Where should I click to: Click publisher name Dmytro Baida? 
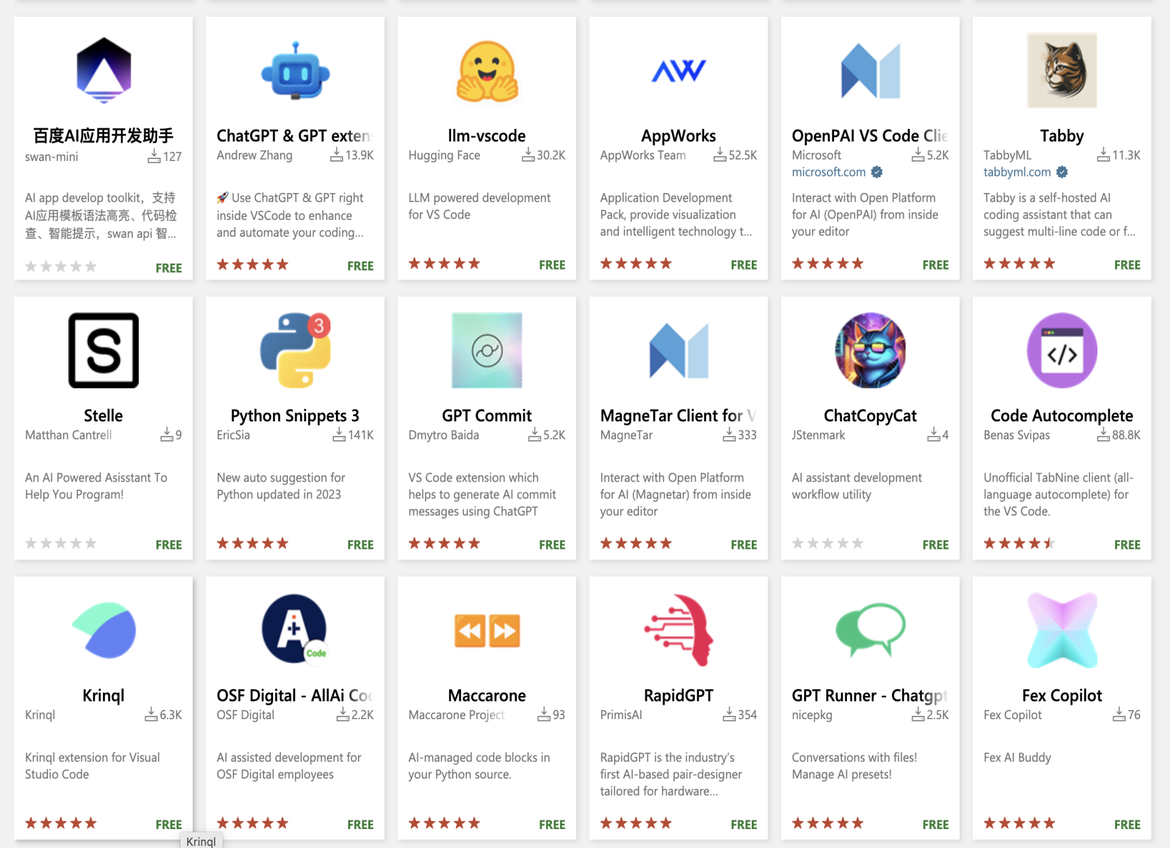coord(443,435)
